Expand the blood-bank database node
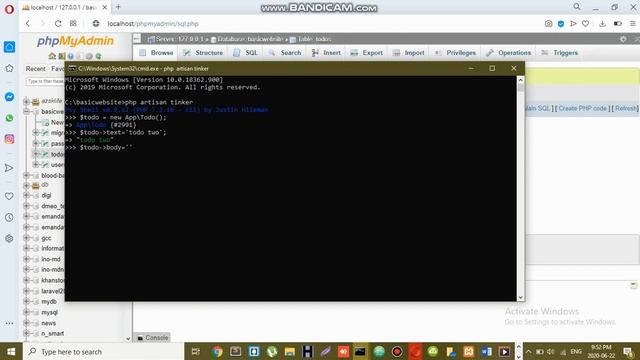Image resolution: width=640 pixels, height=360 pixels. (x=27, y=176)
